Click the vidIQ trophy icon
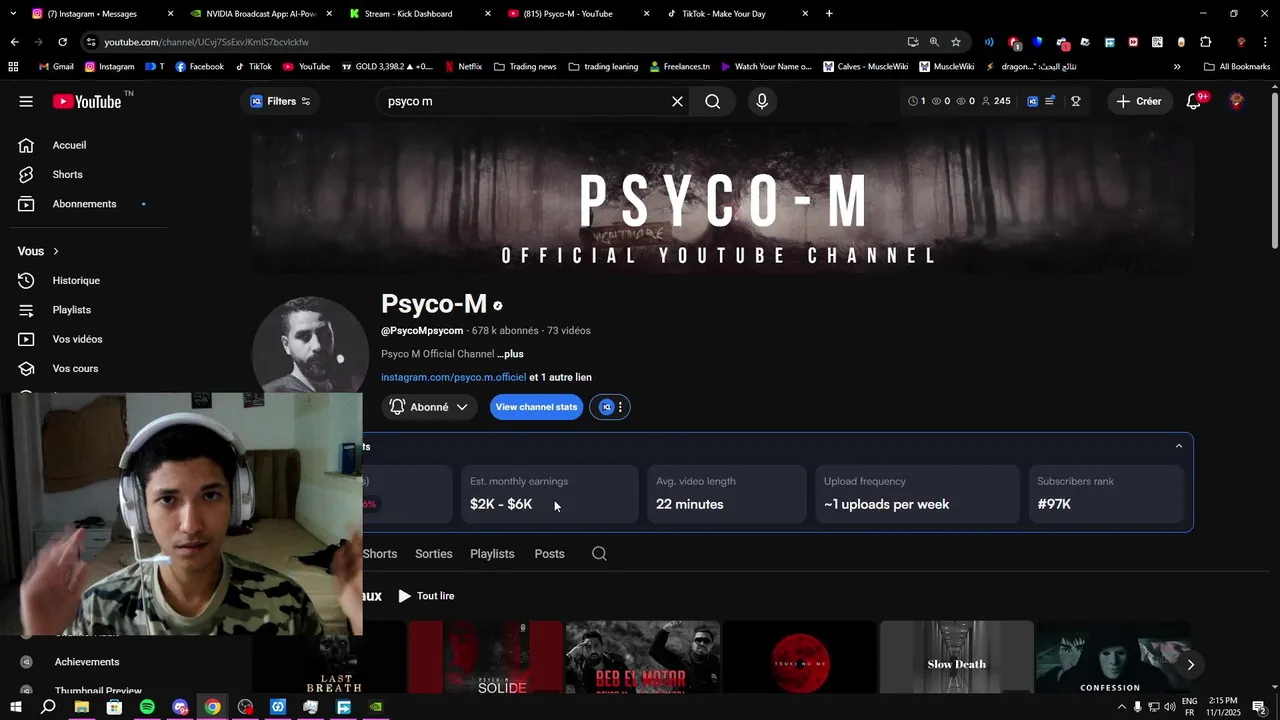The width and height of the screenshot is (1280, 720). (x=1076, y=101)
